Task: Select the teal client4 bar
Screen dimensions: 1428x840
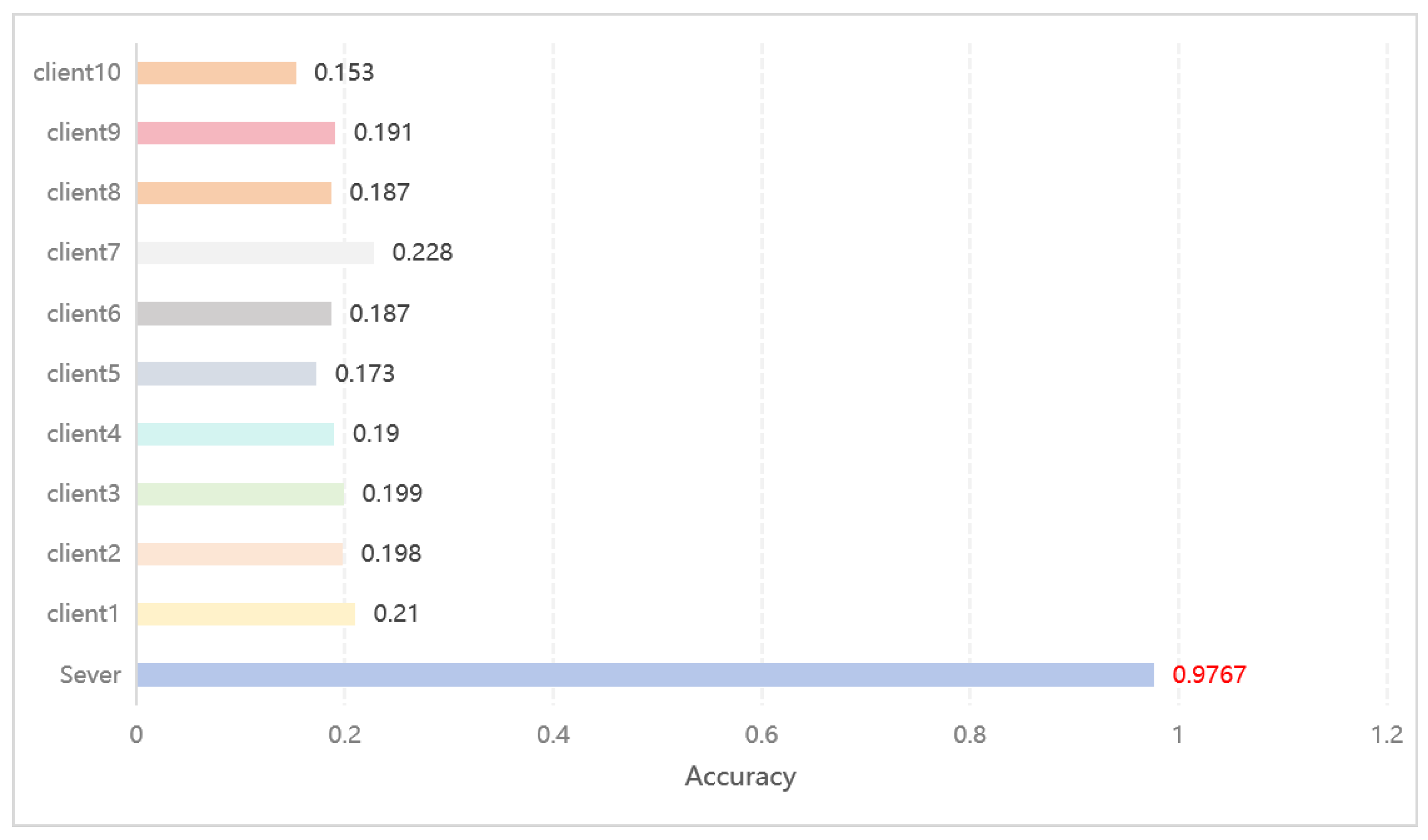Action: pyautogui.click(x=235, y=434)
